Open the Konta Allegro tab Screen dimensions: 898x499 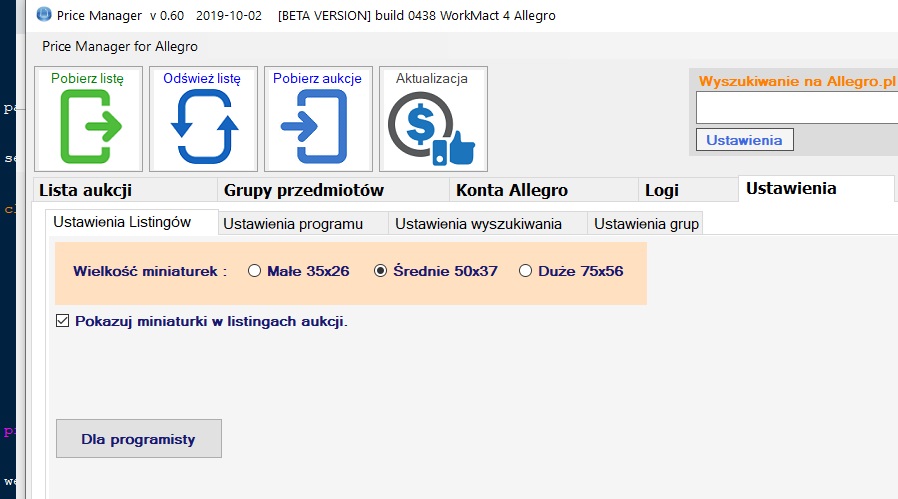tap(543, 190)
